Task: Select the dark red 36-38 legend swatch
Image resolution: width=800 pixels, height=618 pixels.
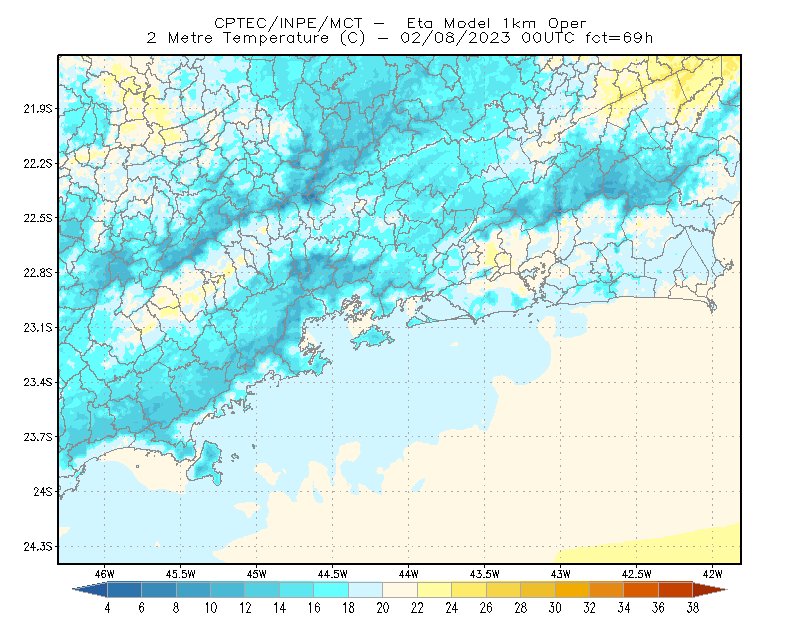Action: [675, 589]
